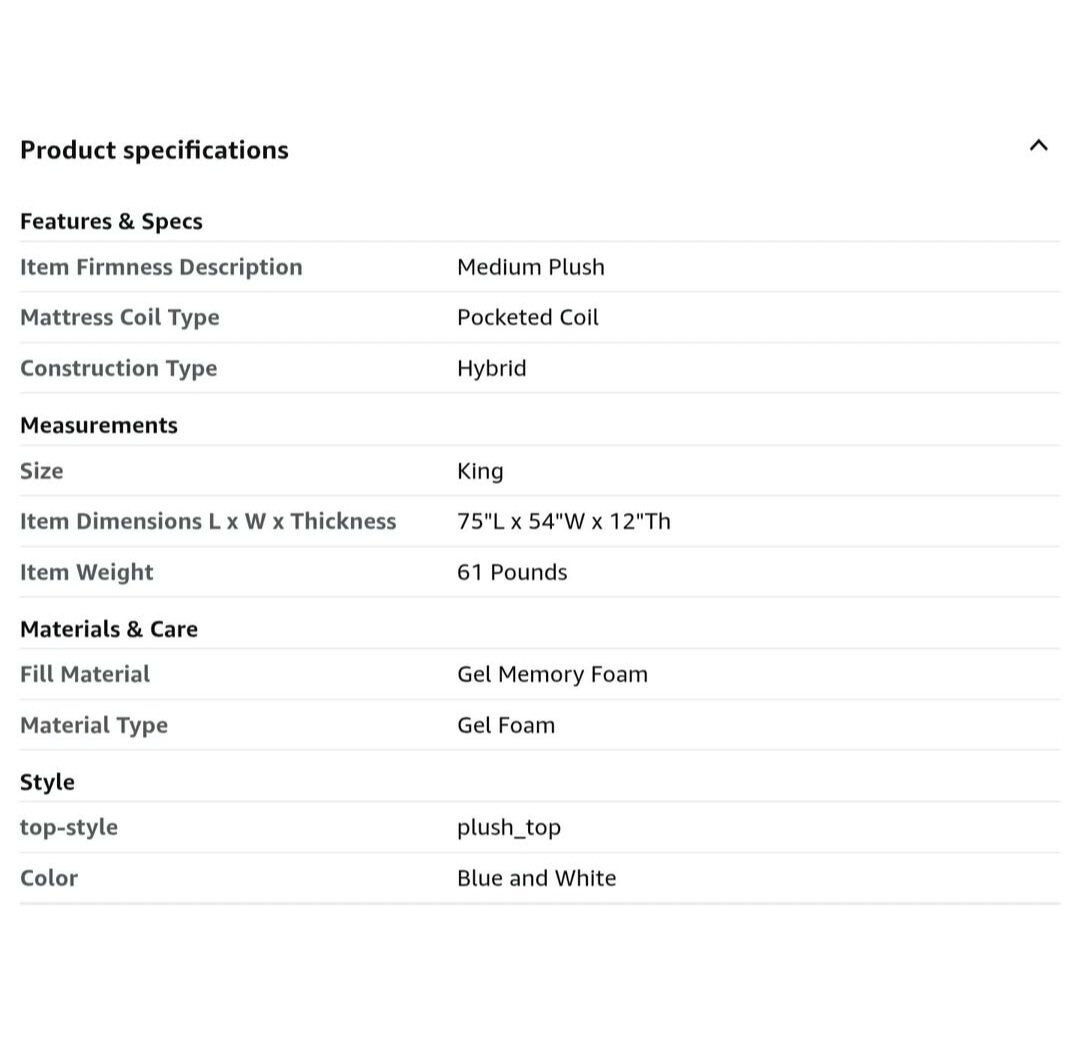The width and height of the screenshot is (1080, 1041).
Task: Collapse the Product specifications chevron
Action: point(1038,146)
